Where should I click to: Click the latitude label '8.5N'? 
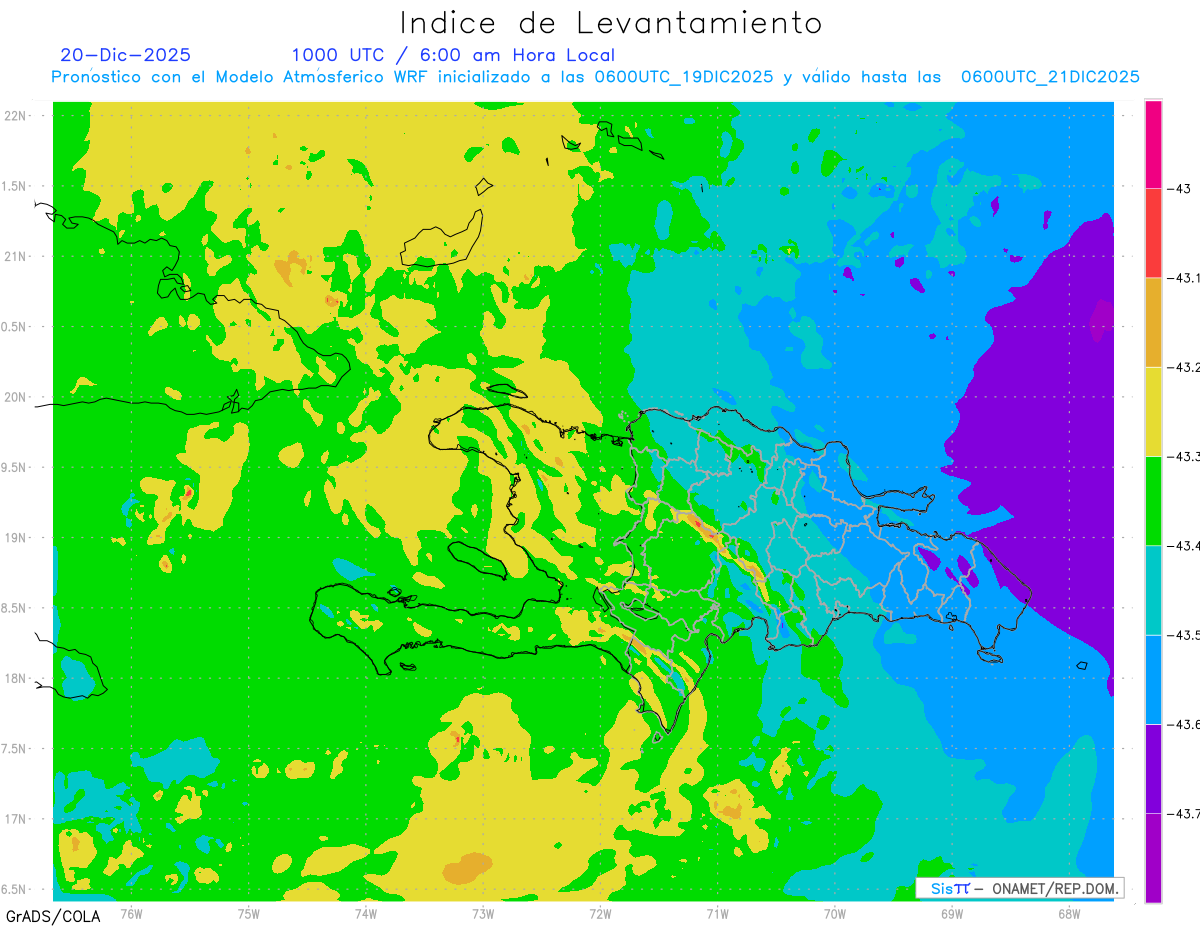pyautogui.click(x=14, y=608)
